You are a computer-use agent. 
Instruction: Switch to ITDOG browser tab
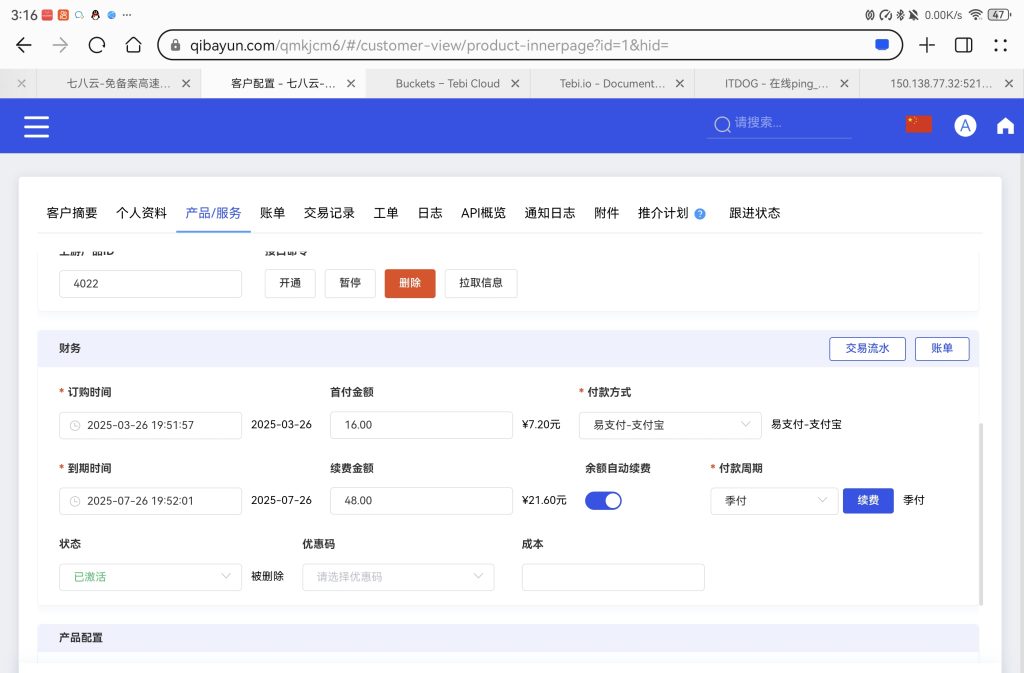coord(776,84)
